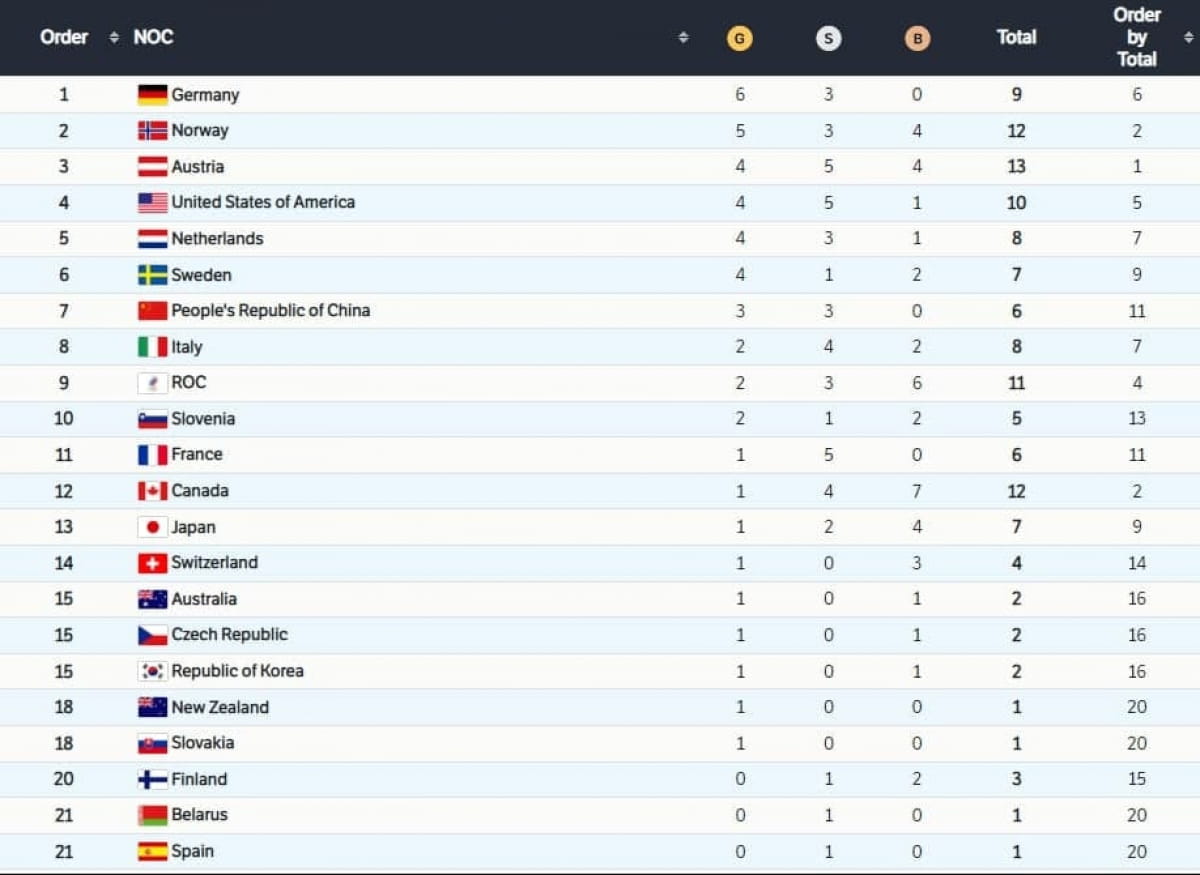Click the NOC column header label
1200x875 pixels.
(153, 38)
